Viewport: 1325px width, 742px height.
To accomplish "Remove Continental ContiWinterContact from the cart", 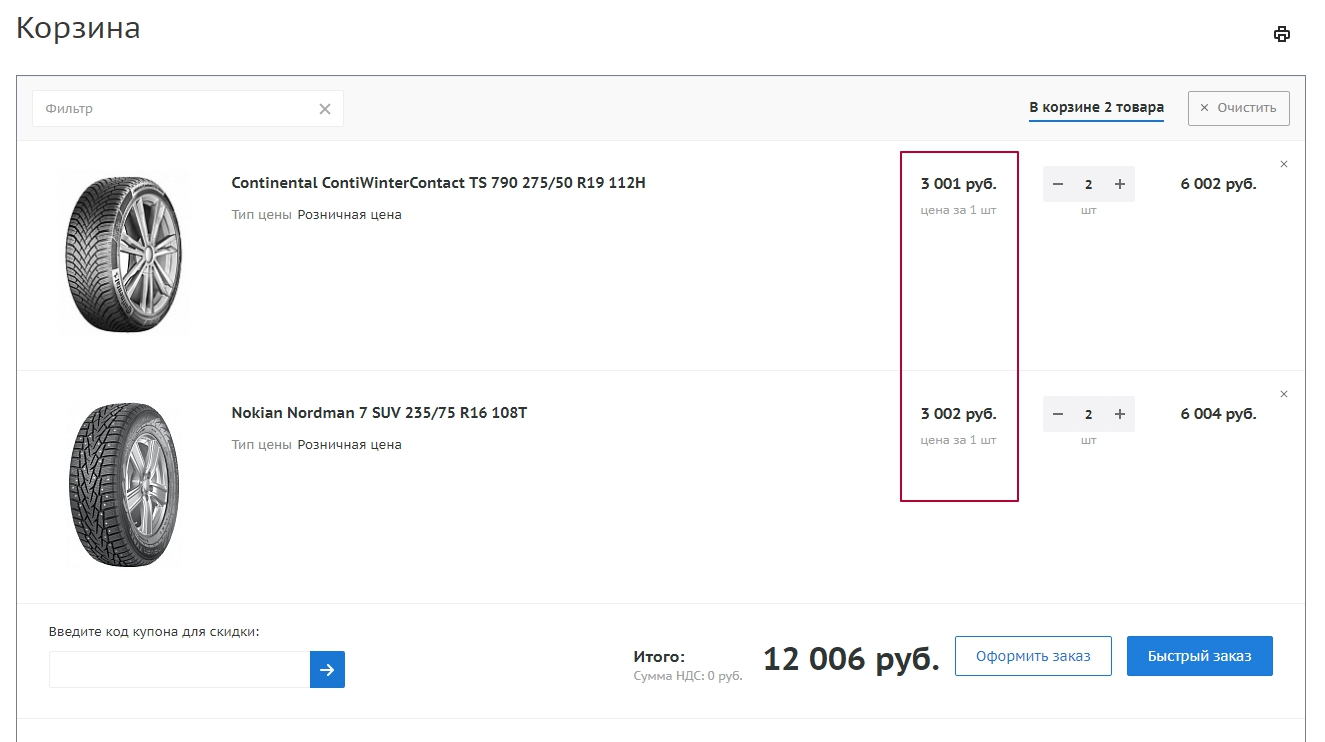I will [1284, 164].
